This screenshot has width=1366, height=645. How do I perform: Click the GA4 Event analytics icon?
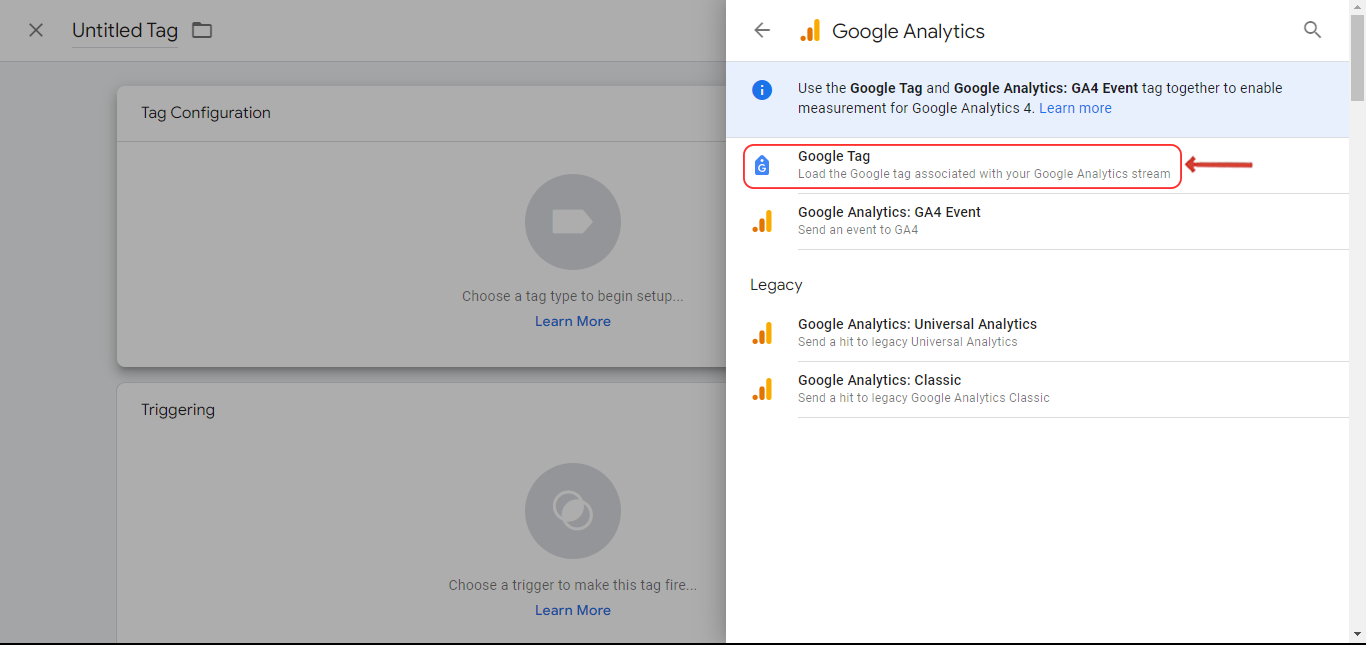tap(762, 221)
